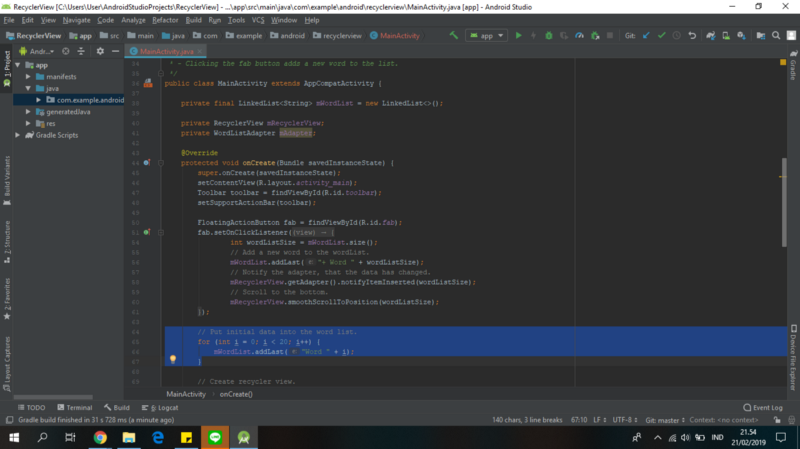The image size is (800, 449).
Task: Hide the Project panel with minus icon
Action: coord(115,51)
